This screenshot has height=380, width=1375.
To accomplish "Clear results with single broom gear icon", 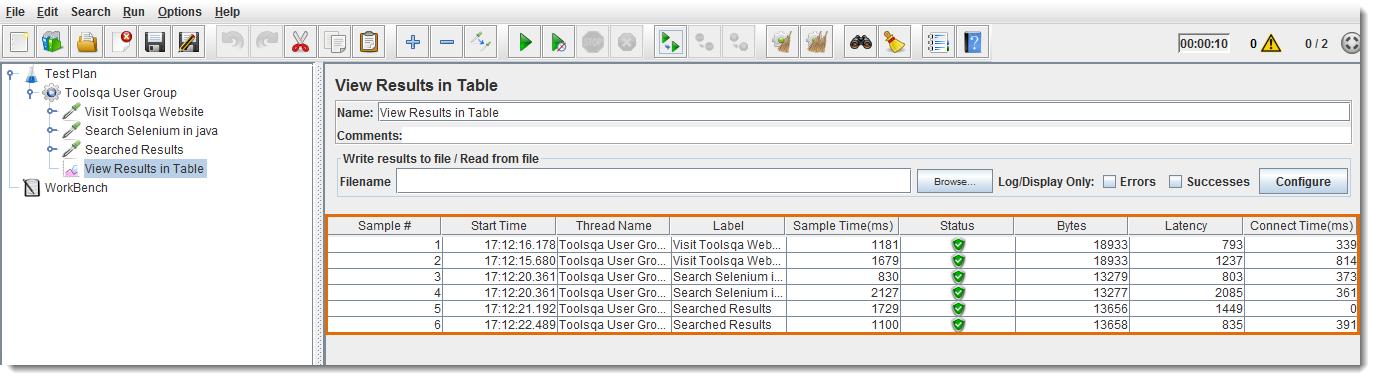I will click(x=783, y=43).
